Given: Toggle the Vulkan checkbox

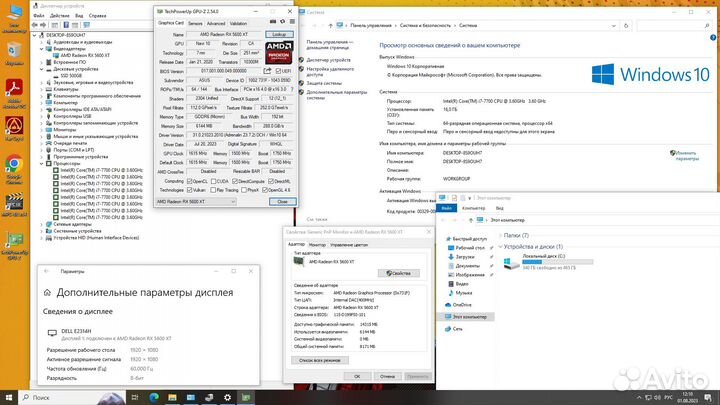Looking at the screenshot, I should 189,190.
